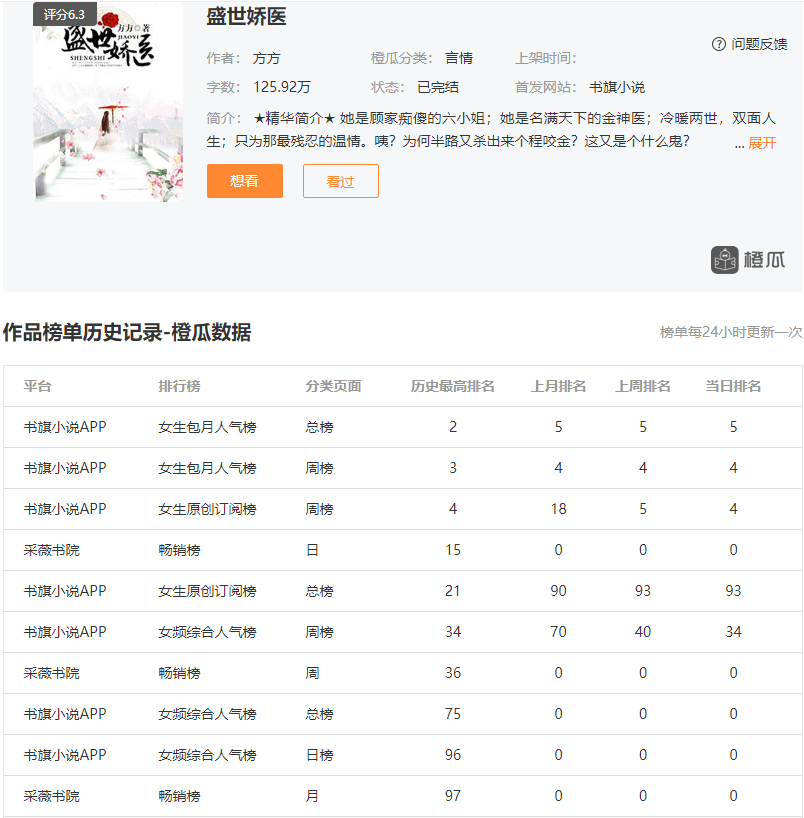Mark the book as 想看
This screenshot has width=804, height=818.
point(245,181)
